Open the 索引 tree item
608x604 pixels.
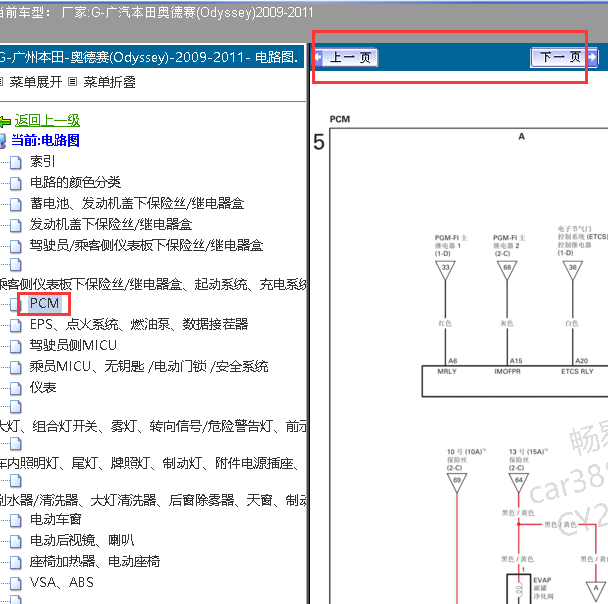(43, 161)
